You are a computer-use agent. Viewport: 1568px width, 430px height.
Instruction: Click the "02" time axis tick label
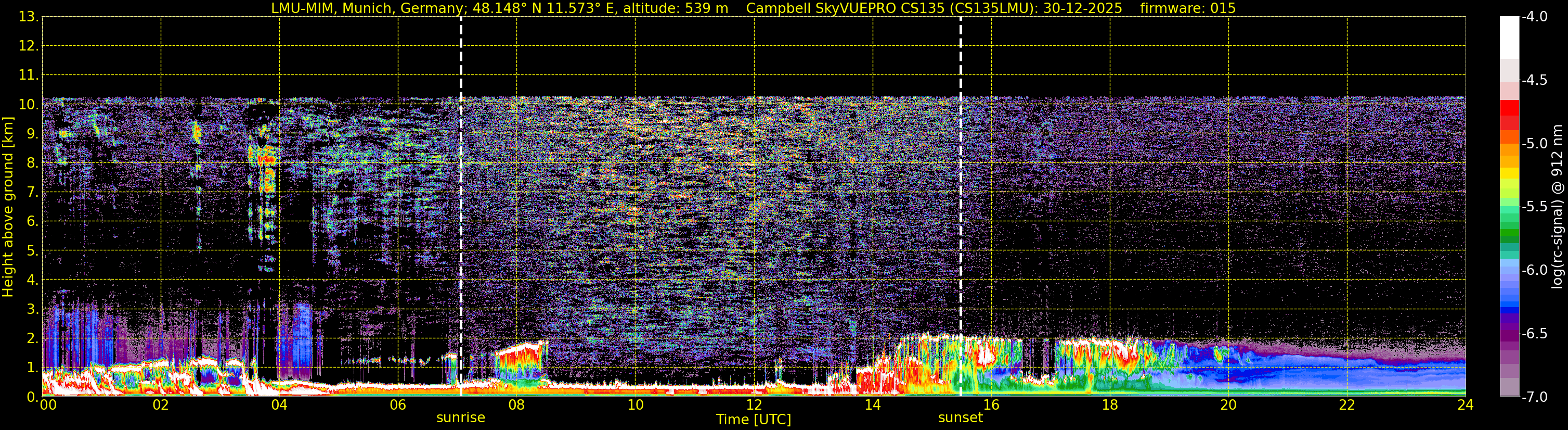point(161,405)
